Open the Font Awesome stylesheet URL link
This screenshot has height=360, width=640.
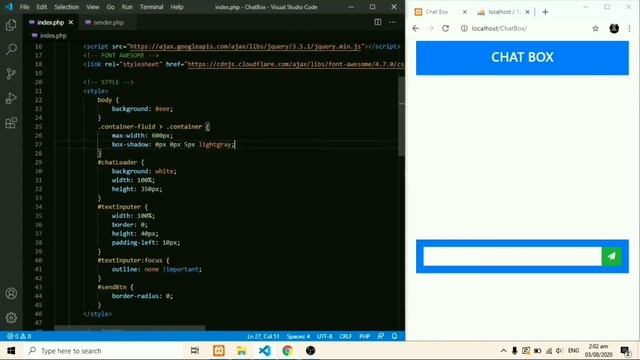click(296, 64)
